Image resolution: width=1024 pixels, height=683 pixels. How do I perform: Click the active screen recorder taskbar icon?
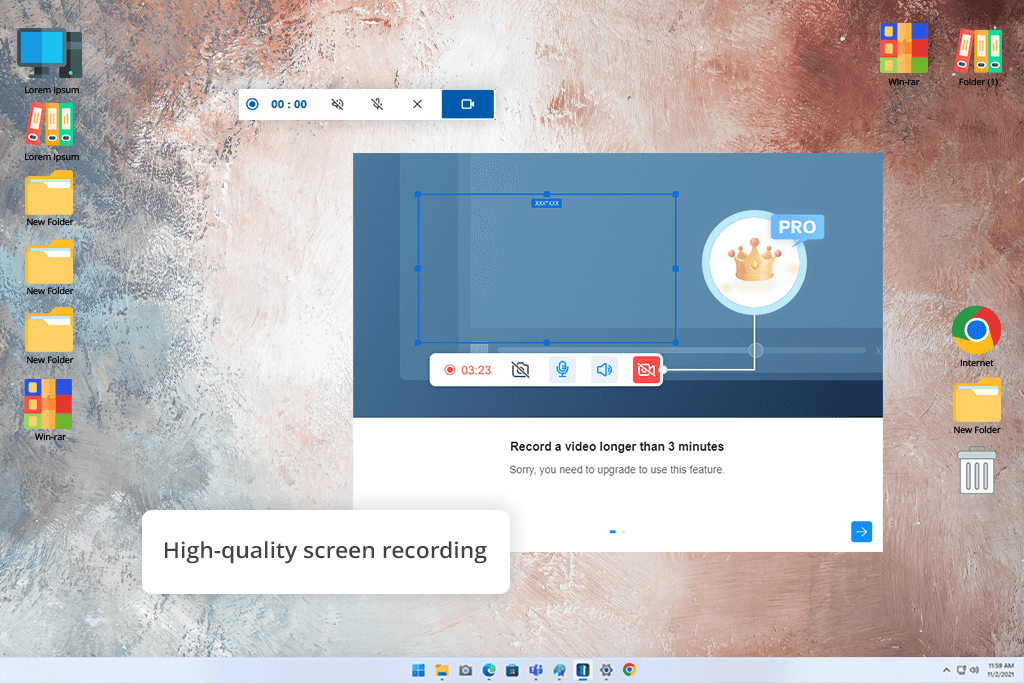[583, 670]
